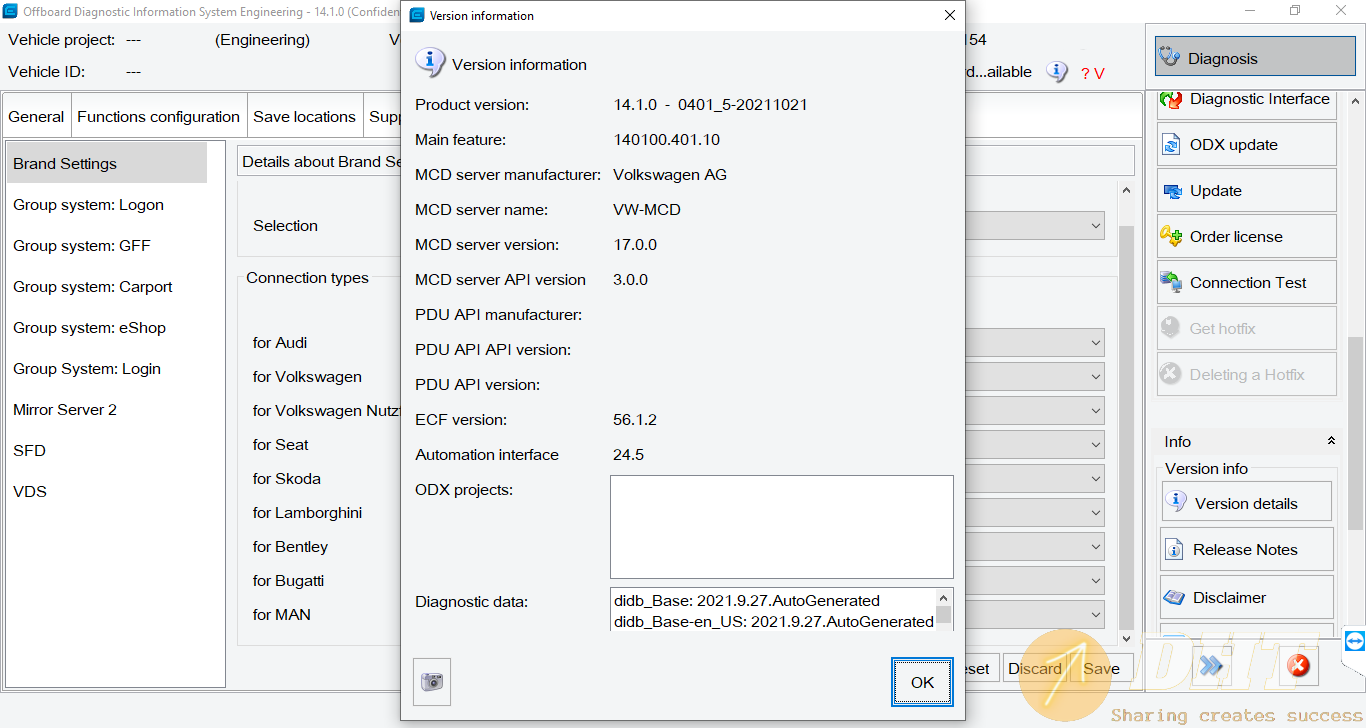Image resolution: width=1366 pixels, height=728 pixels.
Task: Switch to the Functions configuration tab
Action: coord(158,117)
